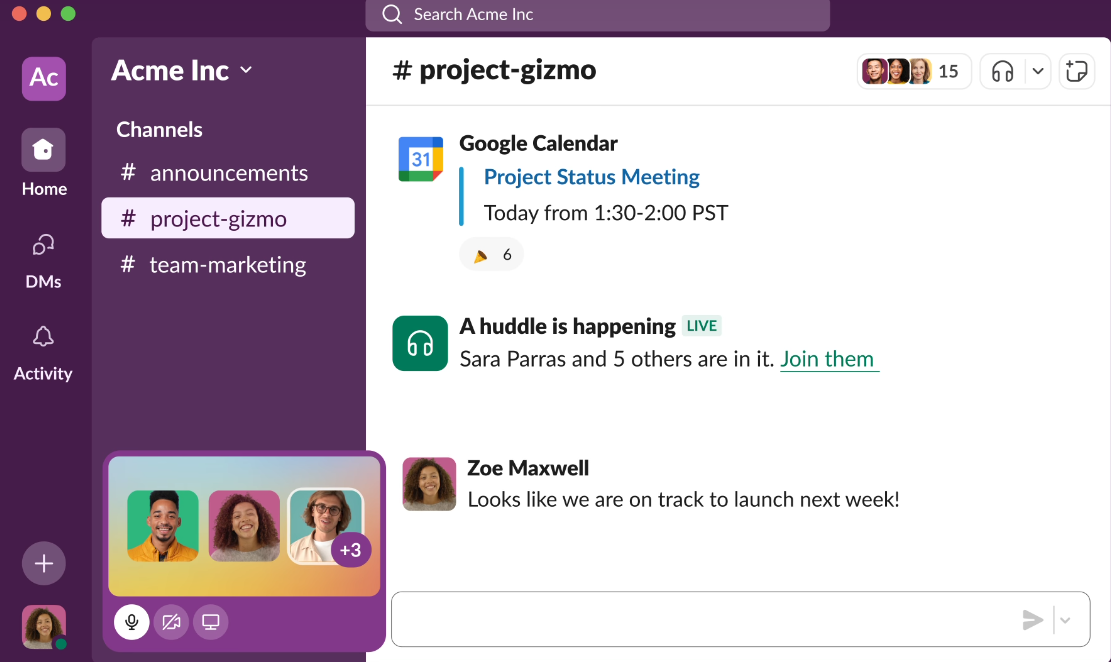This screenshot has height=662, width=1111.
Task: Click the plus create button
Action: point(44,563)
